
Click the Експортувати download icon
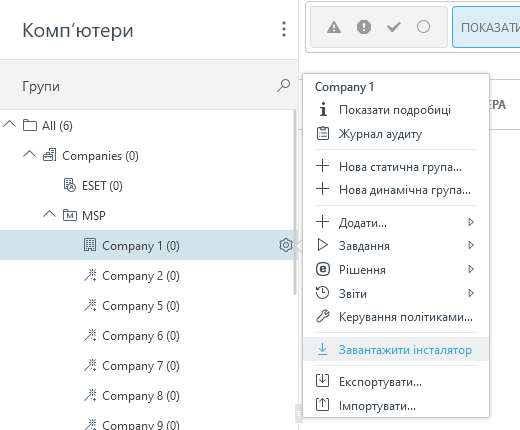click(322, 381)
